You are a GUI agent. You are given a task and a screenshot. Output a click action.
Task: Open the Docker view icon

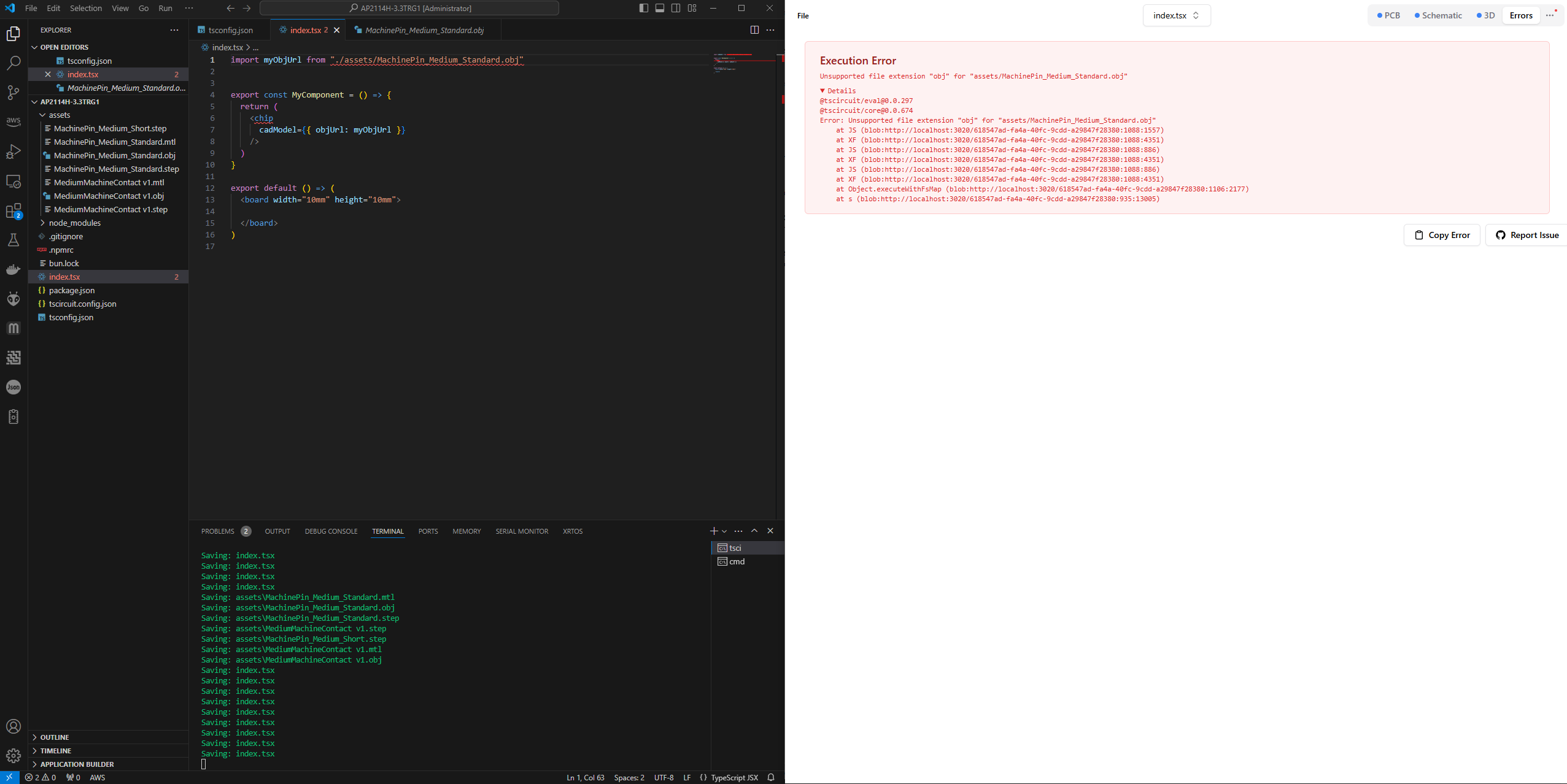point(14,269)
